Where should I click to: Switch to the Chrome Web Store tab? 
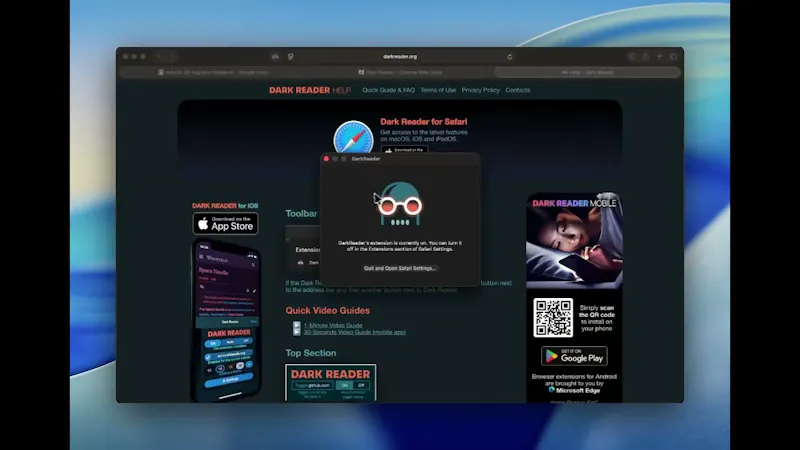[400, 72]
